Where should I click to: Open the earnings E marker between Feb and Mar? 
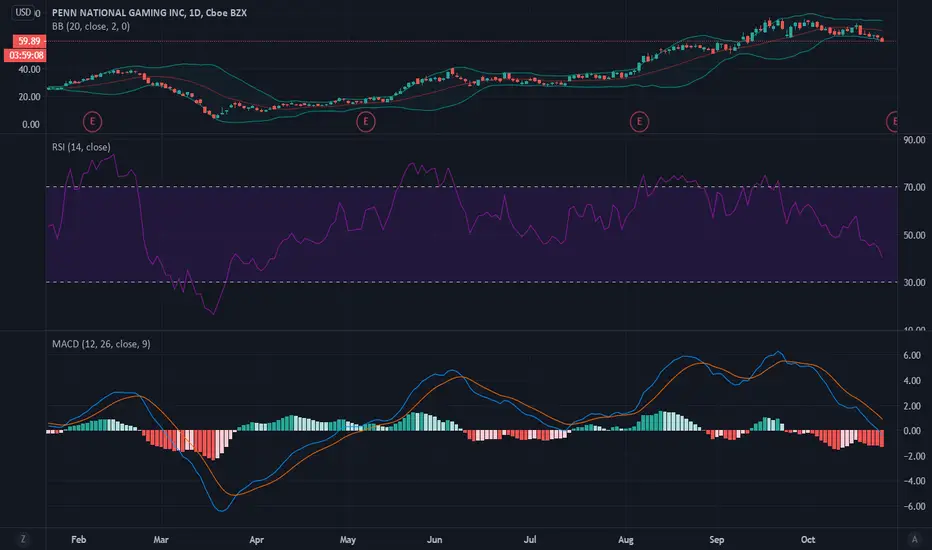pyautogui.click(x=92, y=122)
